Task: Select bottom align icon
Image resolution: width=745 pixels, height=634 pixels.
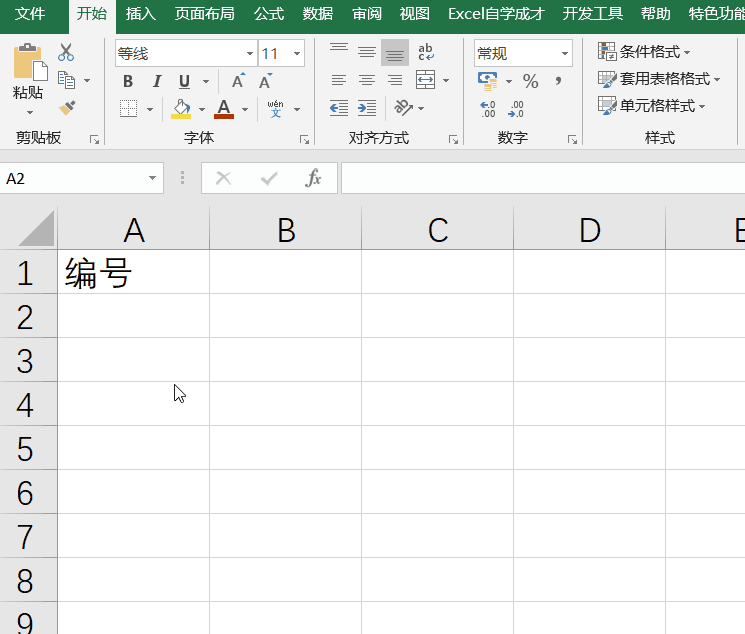Action: coord(395,53)
